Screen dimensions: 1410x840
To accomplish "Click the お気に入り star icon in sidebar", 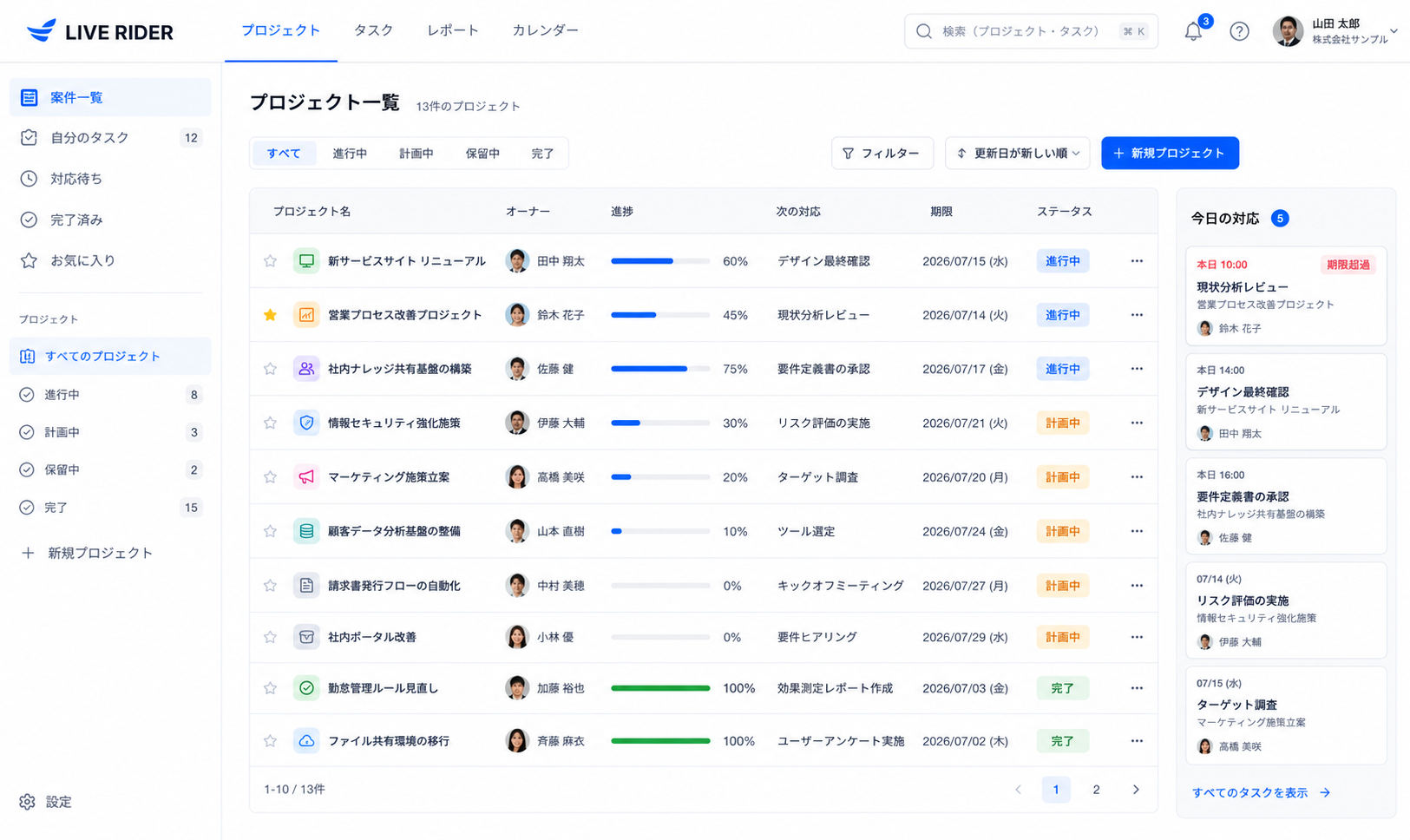I will click(29, 260).
